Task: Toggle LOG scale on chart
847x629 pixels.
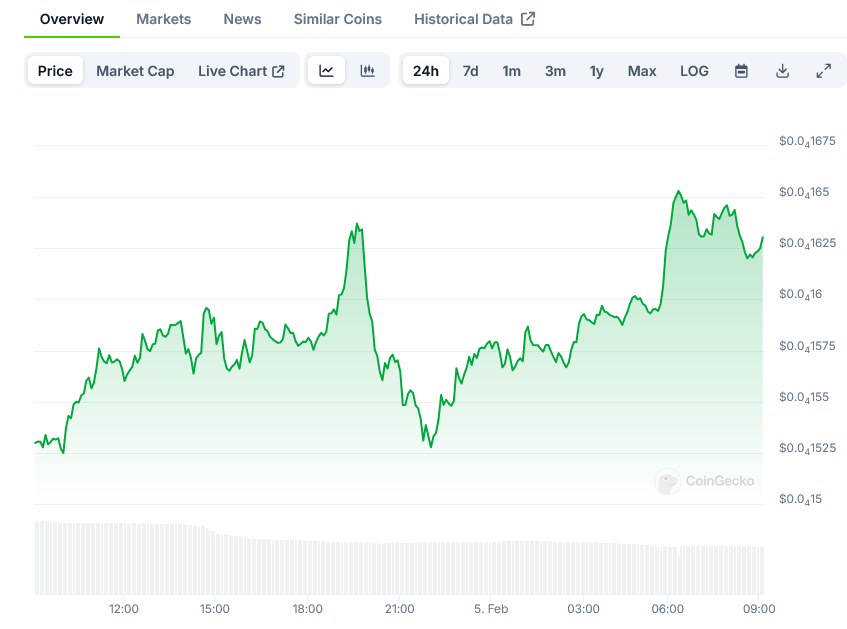Action: pyautogui.click(x=694, y=71)
